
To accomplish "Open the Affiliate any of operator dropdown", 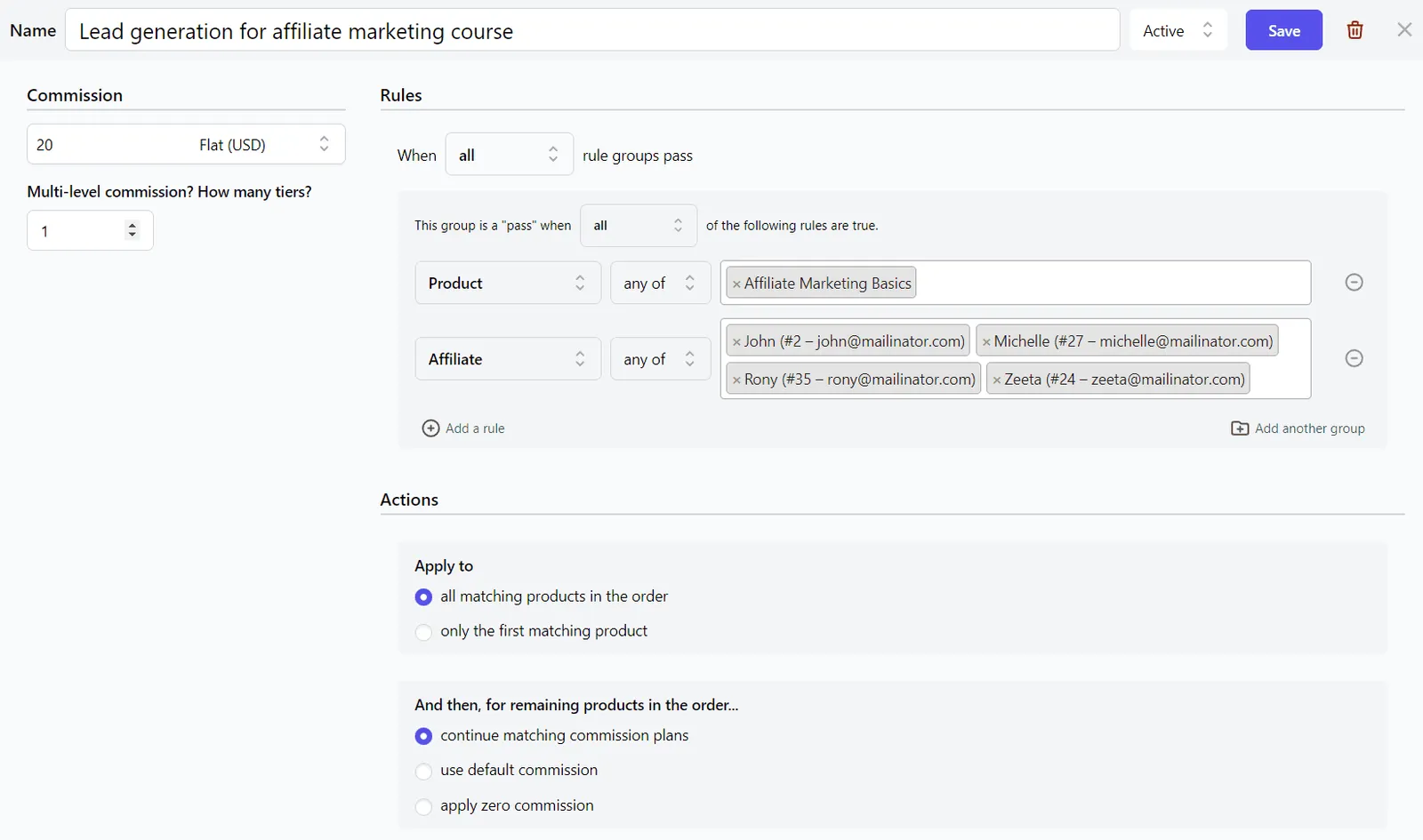I will (660, 359).
